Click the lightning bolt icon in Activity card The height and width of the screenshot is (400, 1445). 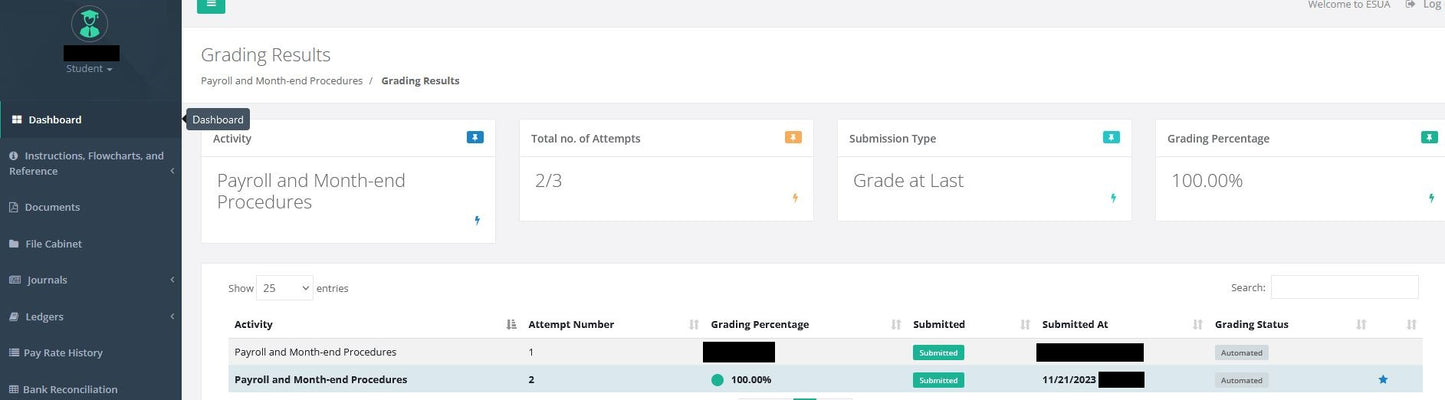(x=477, y=220)
